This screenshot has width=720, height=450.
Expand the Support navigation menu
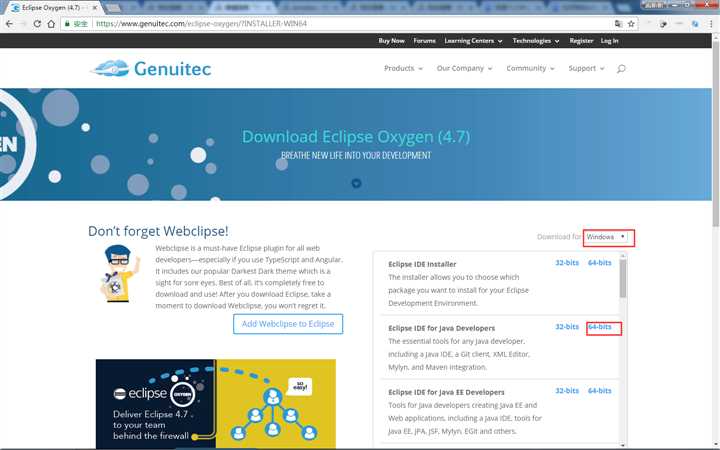pos(586,68)
